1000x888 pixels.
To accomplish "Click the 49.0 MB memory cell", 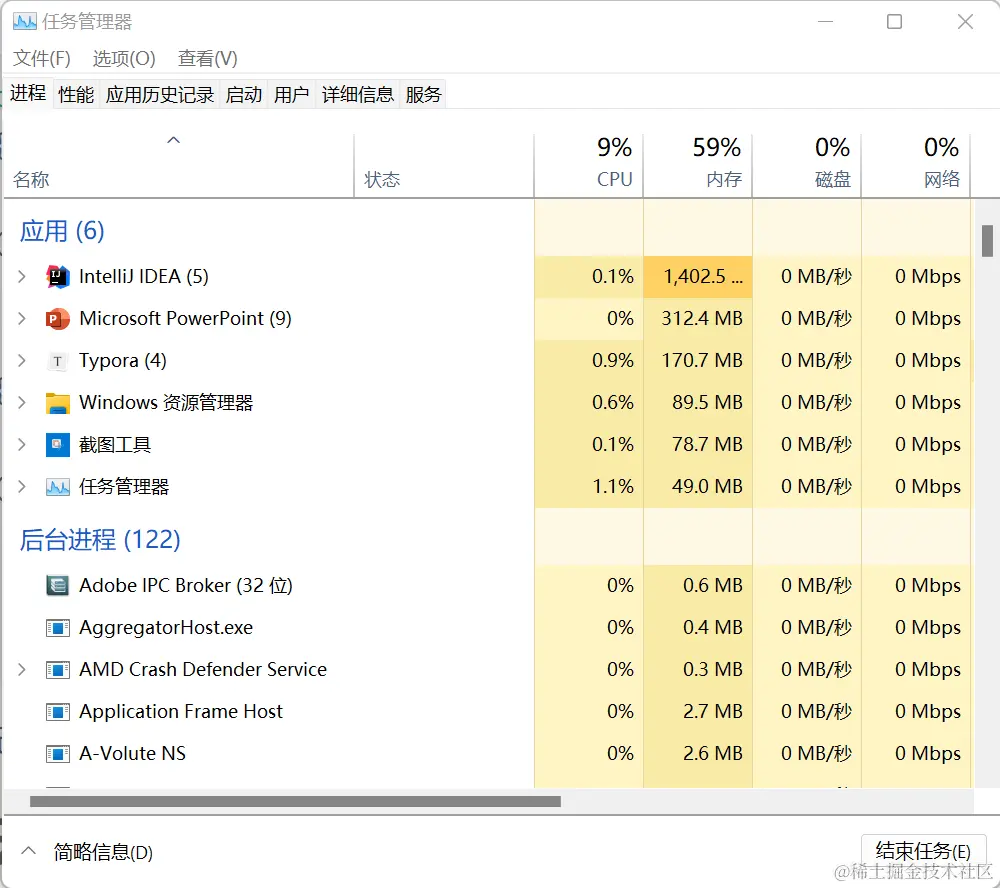I will 698,487.
